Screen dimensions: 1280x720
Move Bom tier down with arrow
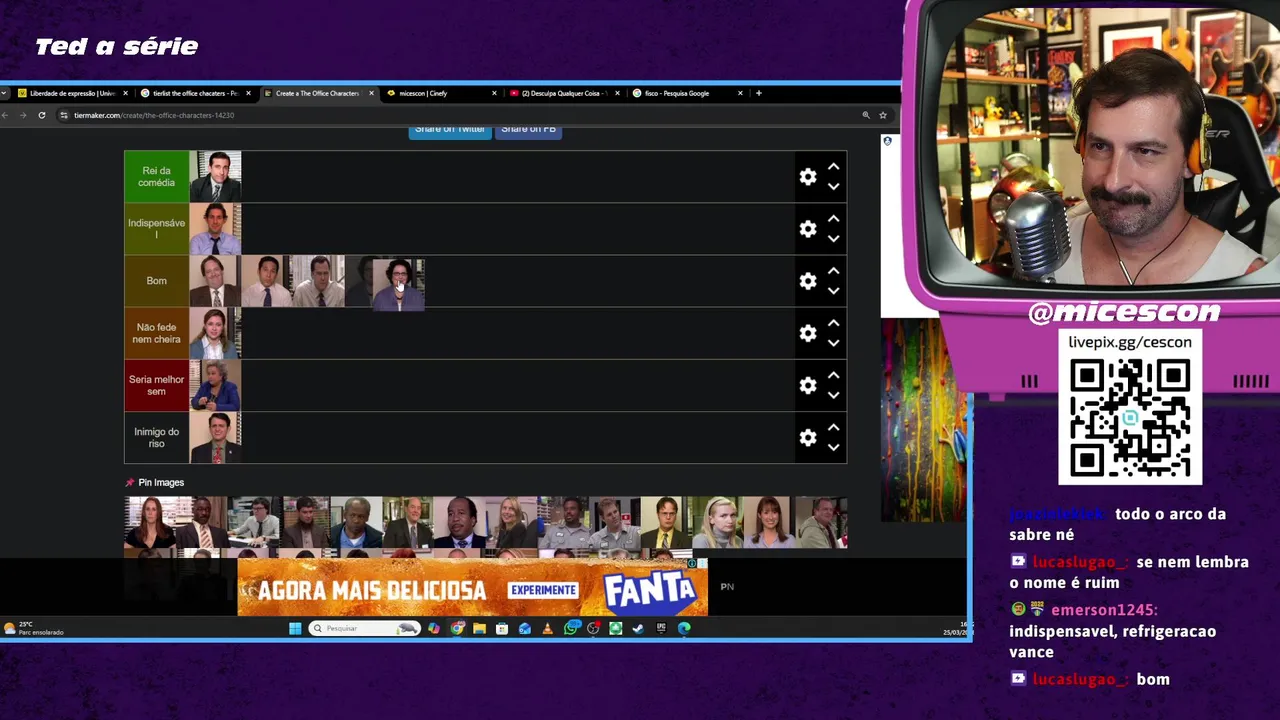(x=833, y=291)
